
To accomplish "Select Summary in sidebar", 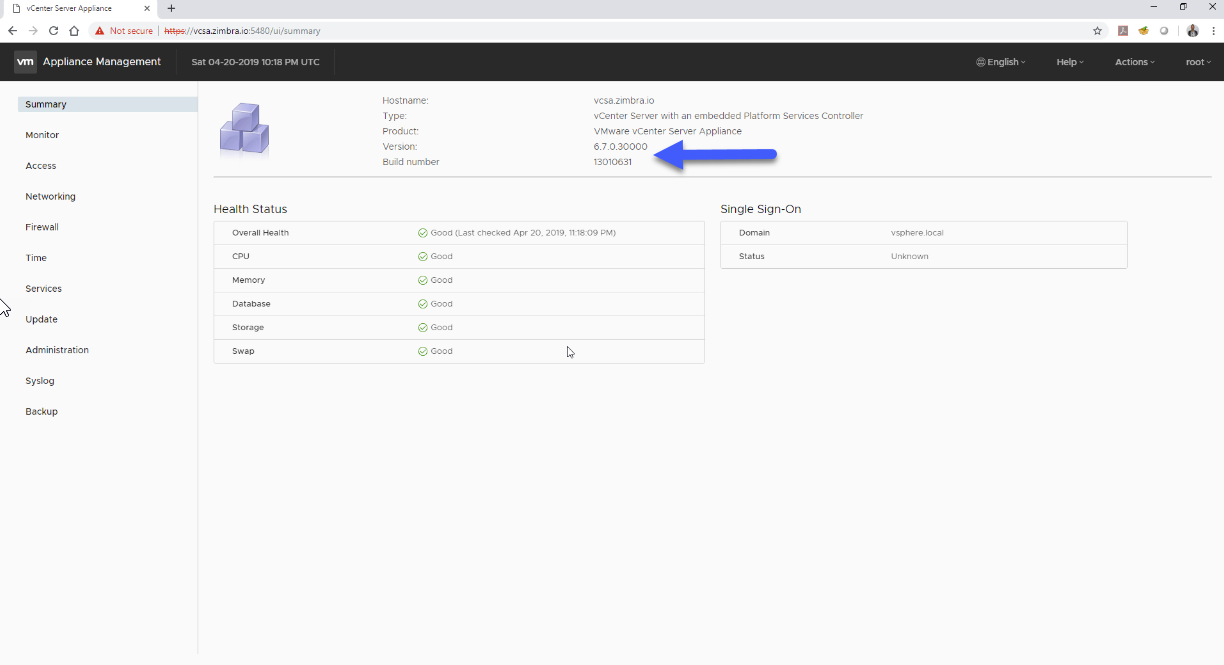I will pos(108,104).
